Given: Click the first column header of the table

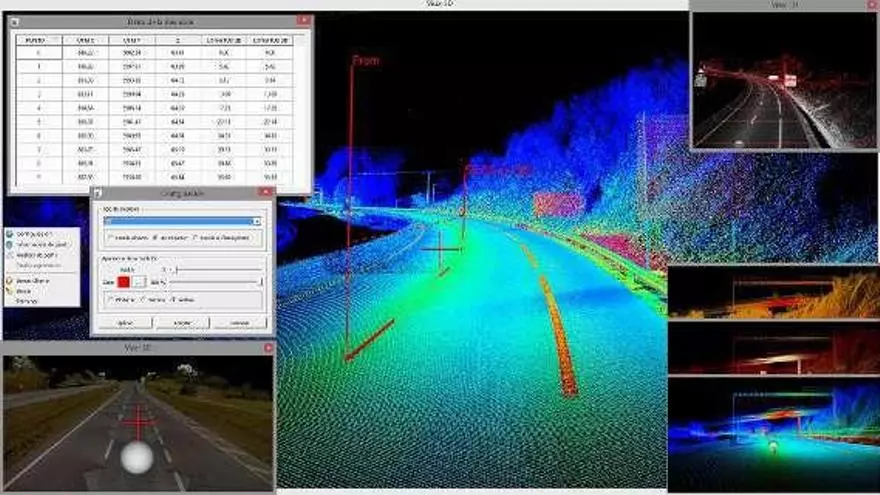Looking at the screenshot, I should coord(33,39).
